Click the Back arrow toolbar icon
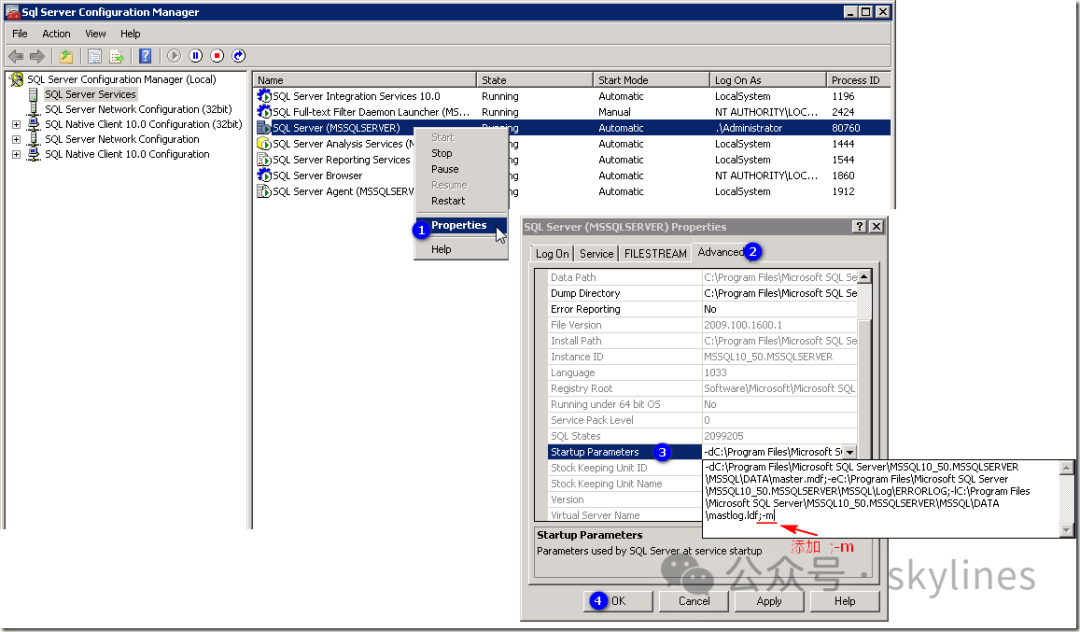1080x632 pixels. coord(16,56)
